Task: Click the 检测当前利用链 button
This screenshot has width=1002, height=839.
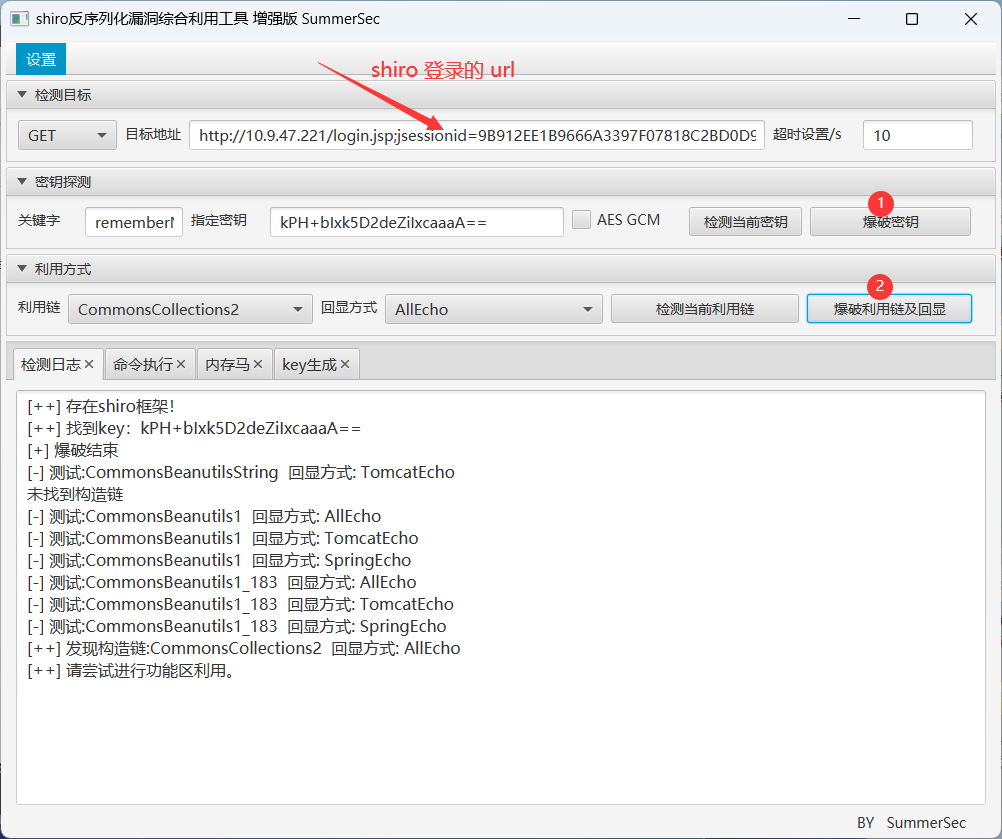Action: click(x=705, y=309)
